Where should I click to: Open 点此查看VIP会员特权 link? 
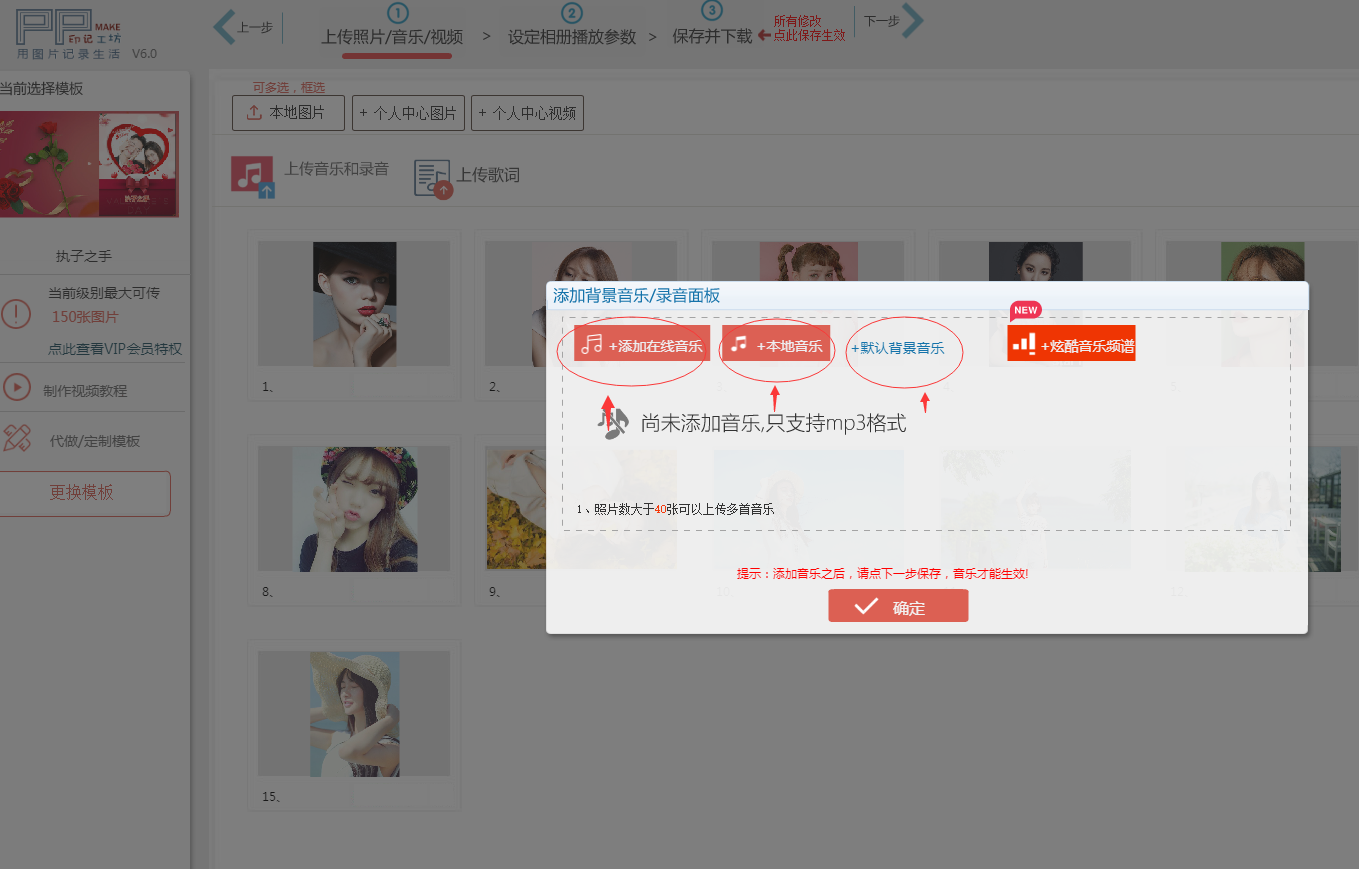(115, 349)
